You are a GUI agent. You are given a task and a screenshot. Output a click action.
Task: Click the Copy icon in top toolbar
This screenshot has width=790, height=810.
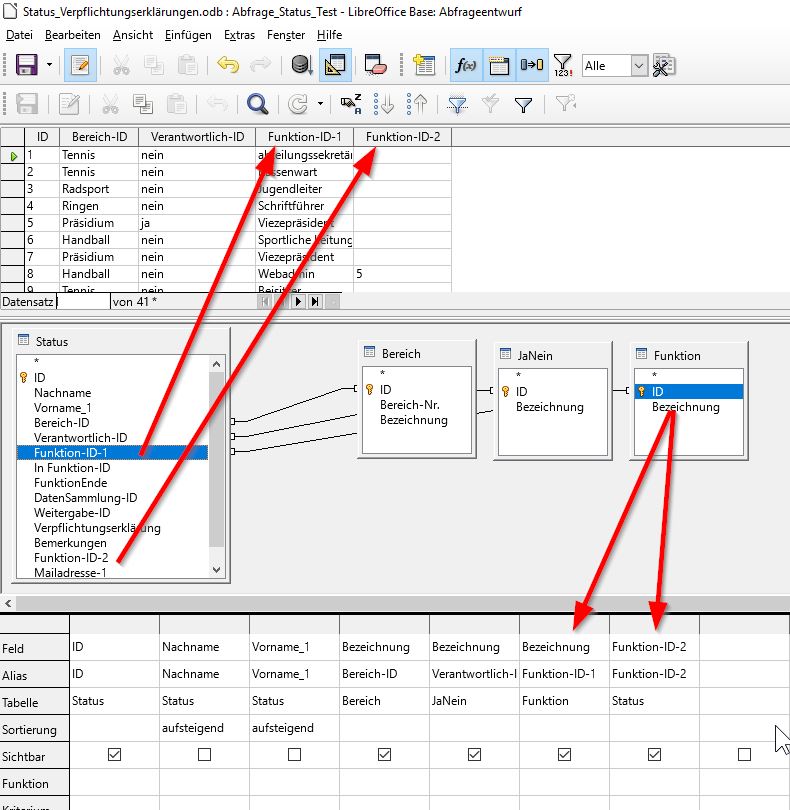tap(153, 66)
